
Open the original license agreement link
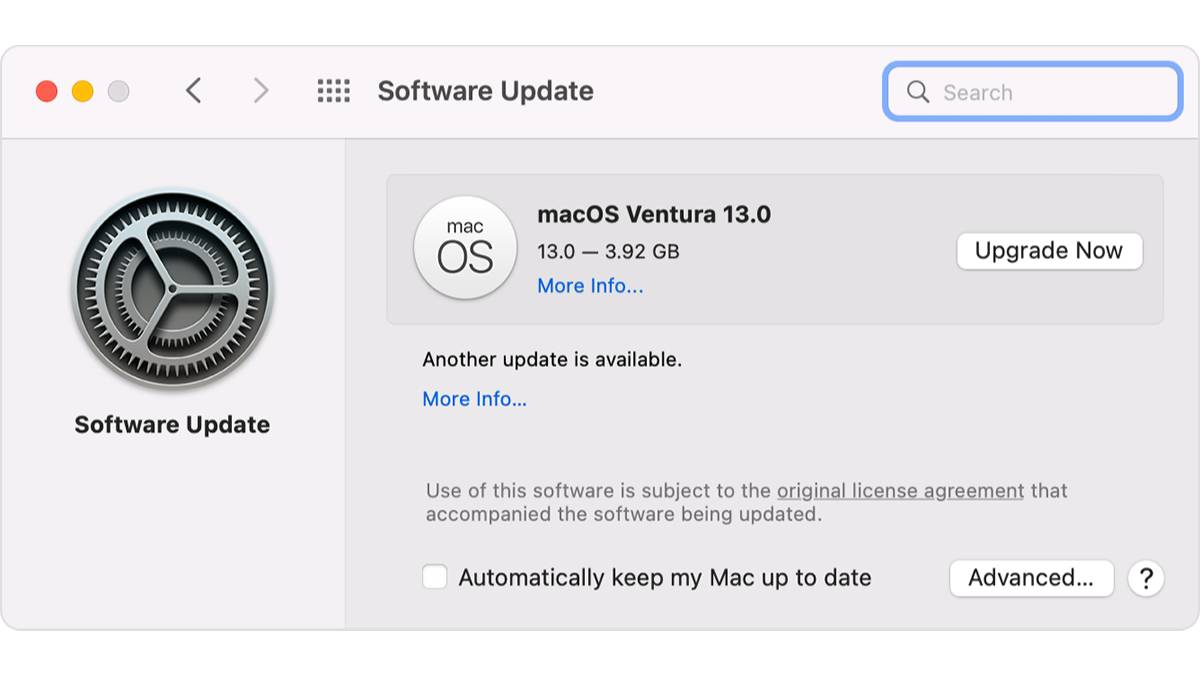pyautogui.click(x=900, y=491)
